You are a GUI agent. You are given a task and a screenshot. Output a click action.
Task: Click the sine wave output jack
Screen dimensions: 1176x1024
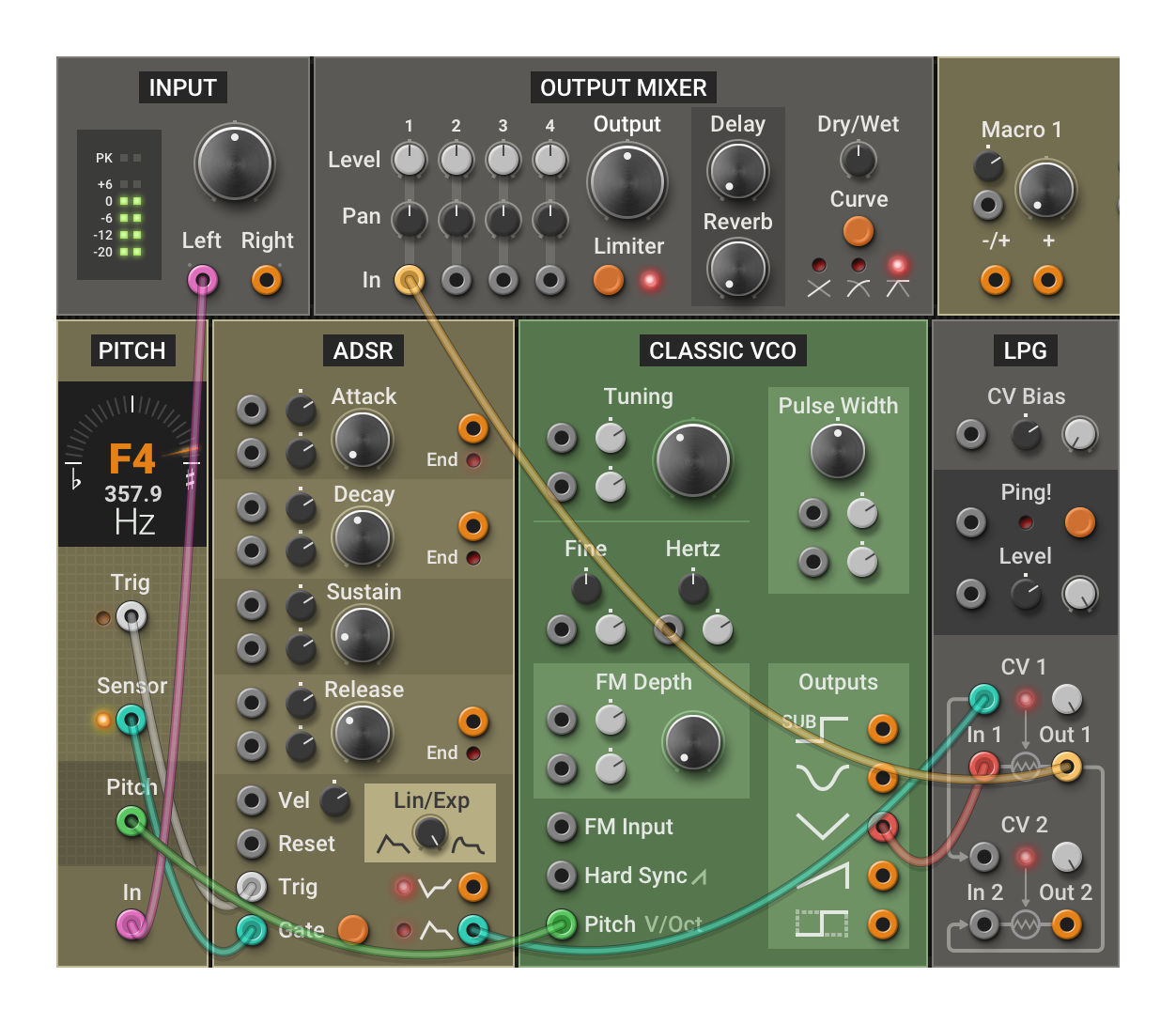point(882,778)
